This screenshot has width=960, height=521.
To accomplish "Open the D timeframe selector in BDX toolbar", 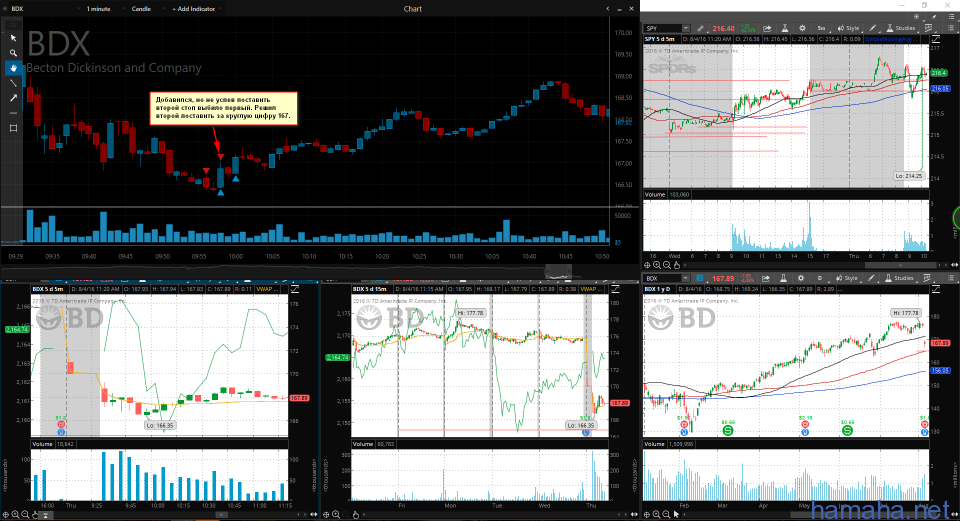I will click(820, 278).
